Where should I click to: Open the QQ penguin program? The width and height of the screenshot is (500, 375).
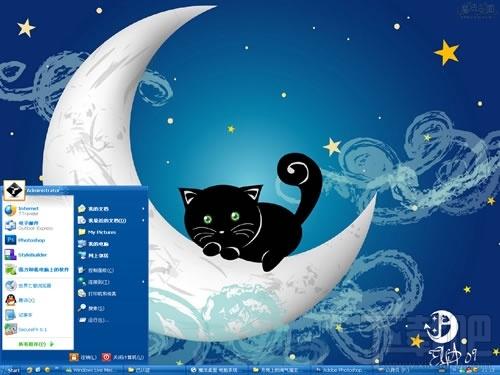coord(37,300)
